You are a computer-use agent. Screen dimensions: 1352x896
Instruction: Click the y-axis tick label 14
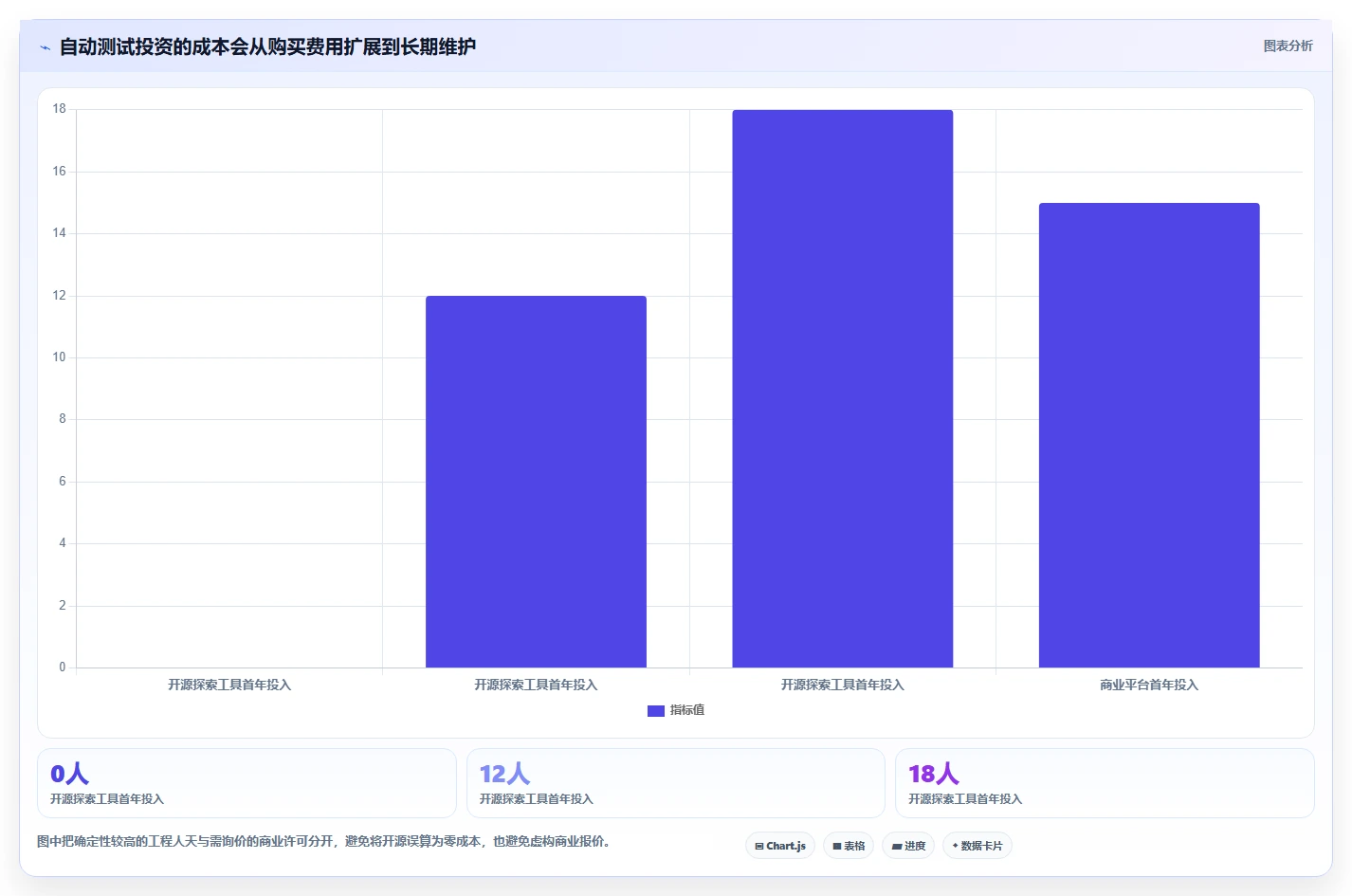tap(60, 233)
